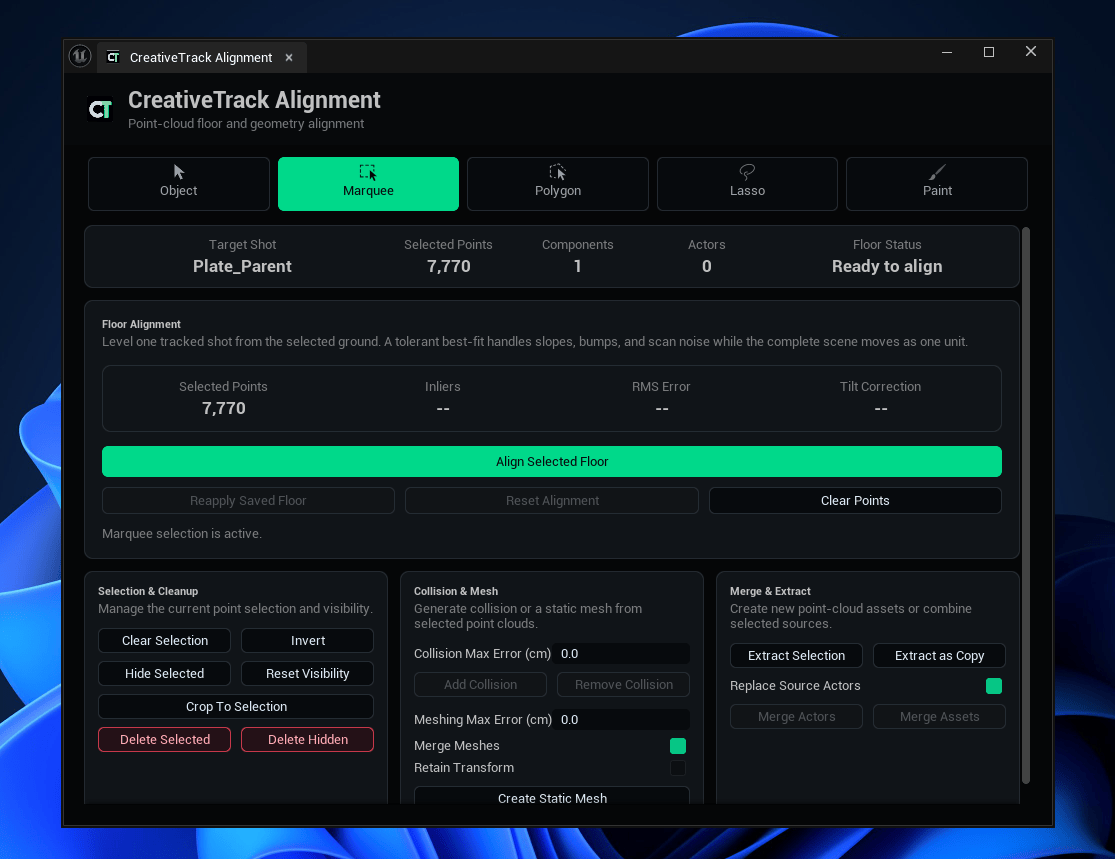Click the Selection & Cleanup heading
1115x859 pixels.
point(148,592)
